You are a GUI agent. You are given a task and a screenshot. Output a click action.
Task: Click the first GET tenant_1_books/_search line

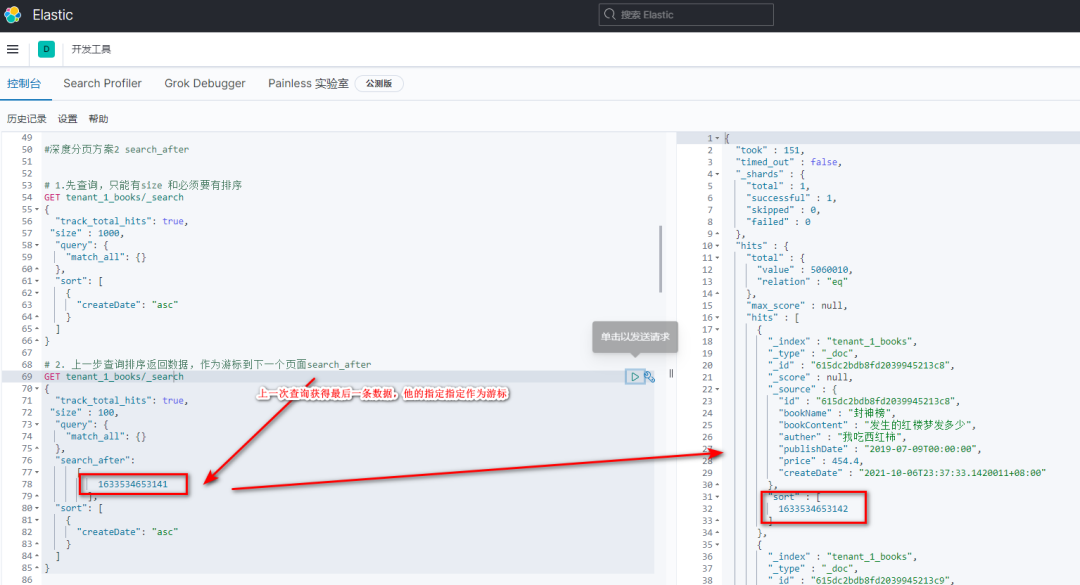pos(114,197)
